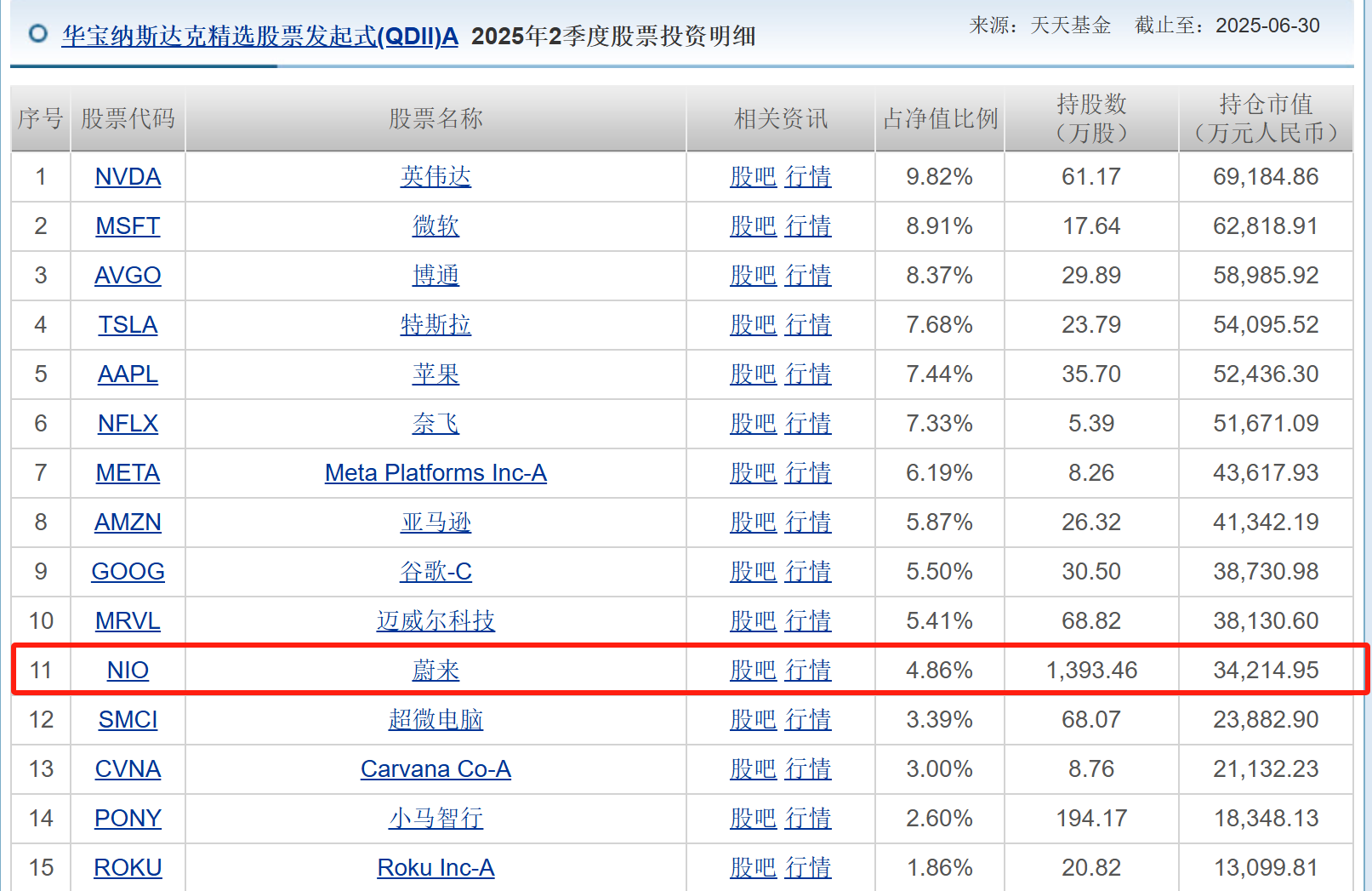Open the NVDA stock code link
The height and width of the screenshot is (891, 1372).
click(x=128, y=177)
